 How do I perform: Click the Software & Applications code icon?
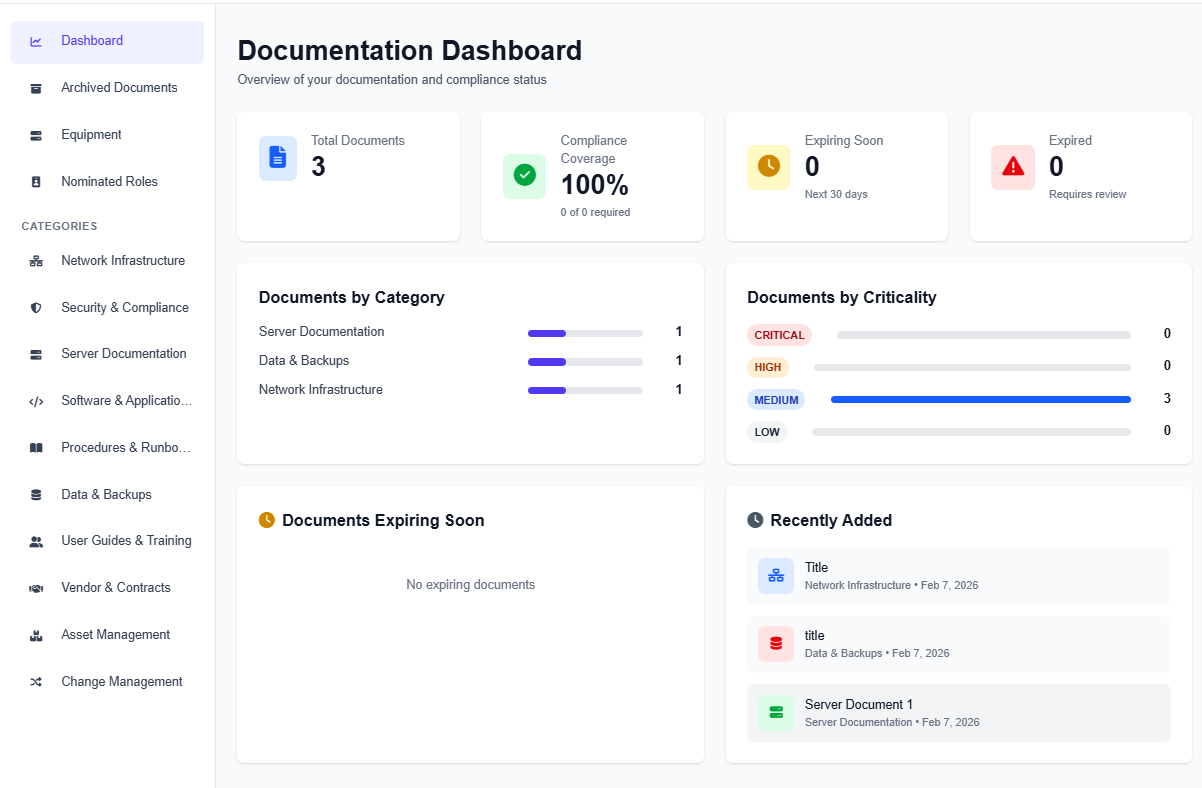click(36, 400)
